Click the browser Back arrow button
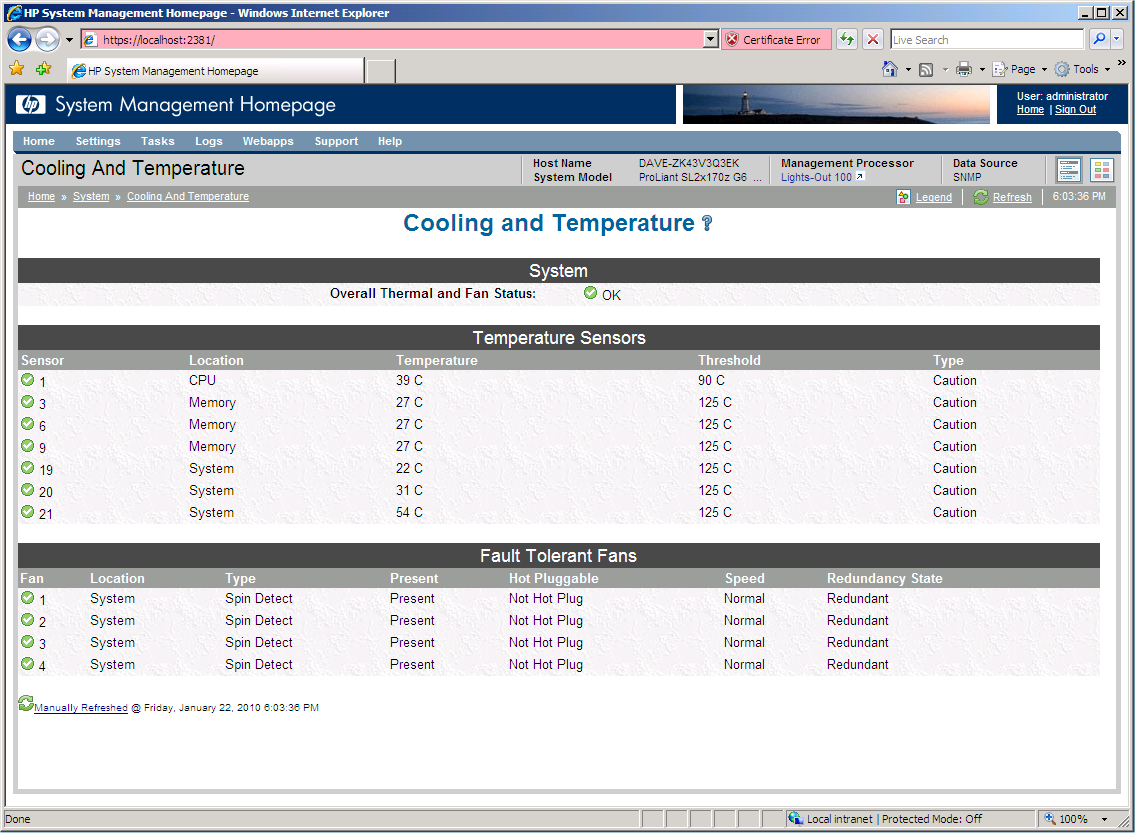Screen dimensions: 1135x833 coord(20,39)
